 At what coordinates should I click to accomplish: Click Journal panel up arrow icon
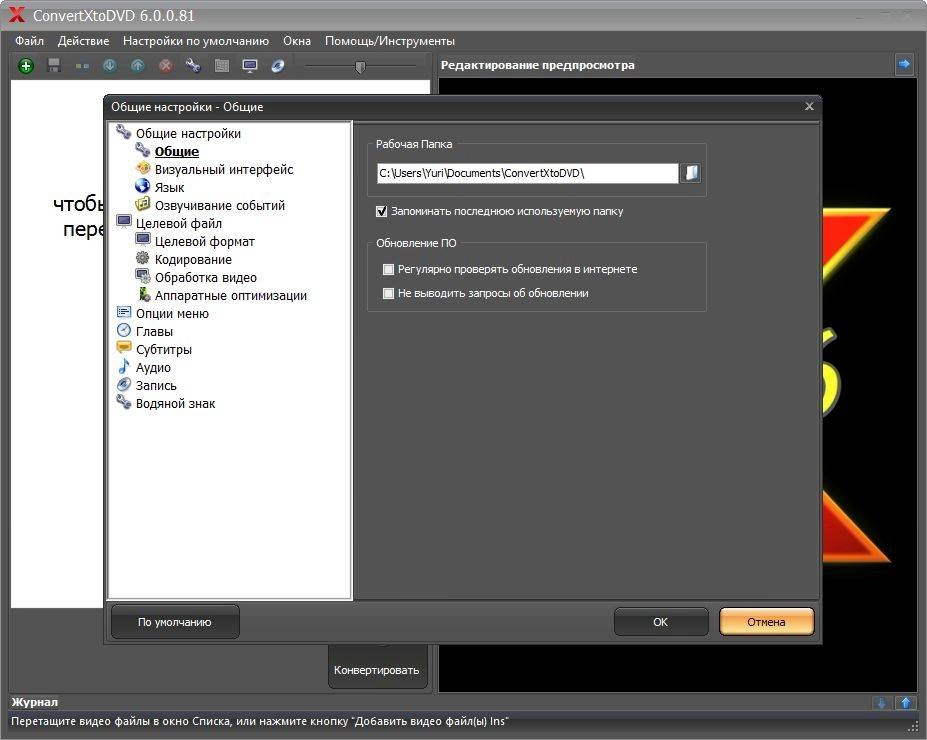[x=905, y=702]
